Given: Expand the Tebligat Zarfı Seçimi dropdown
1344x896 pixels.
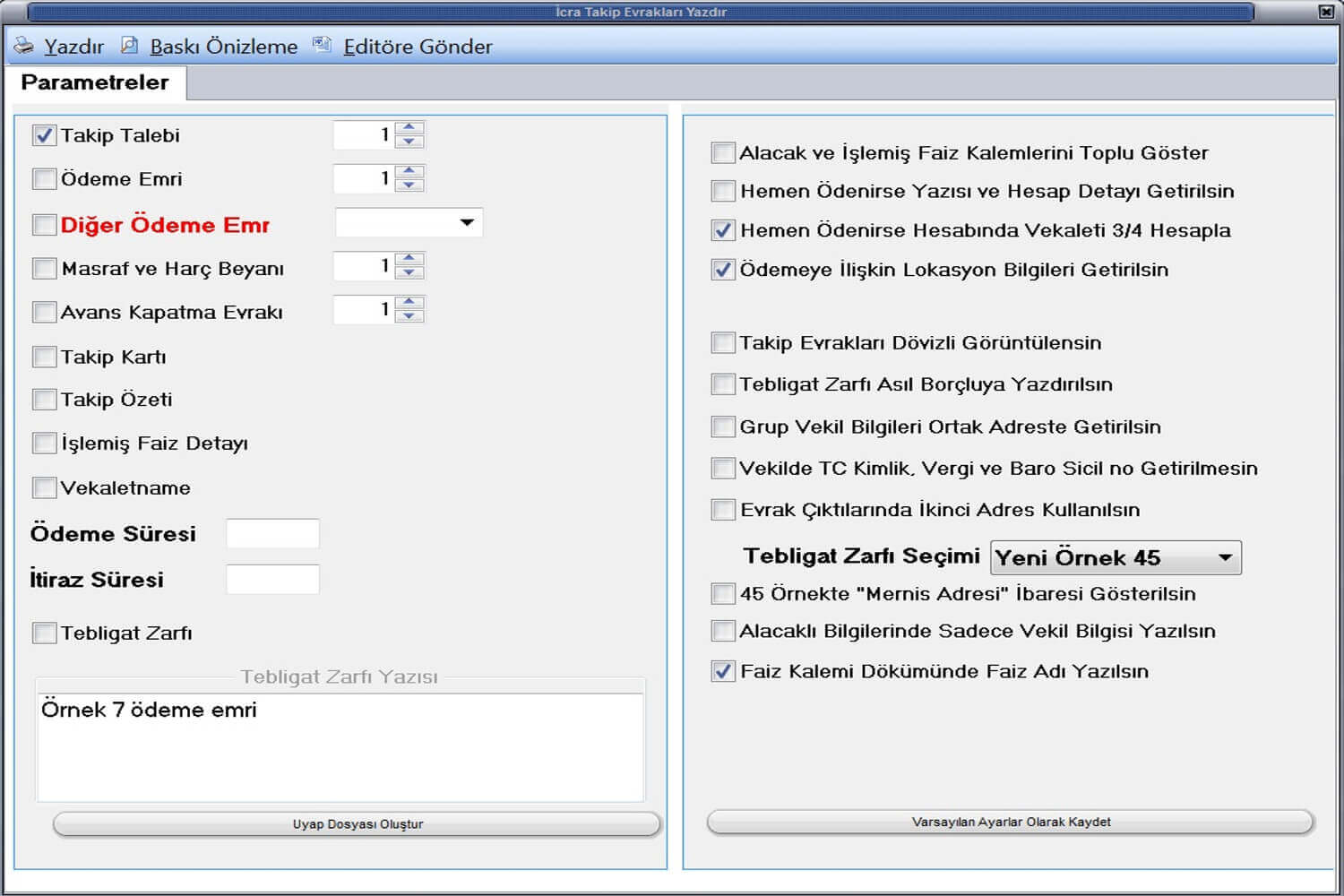Looking at the screenshot, I should (1225, 557).
